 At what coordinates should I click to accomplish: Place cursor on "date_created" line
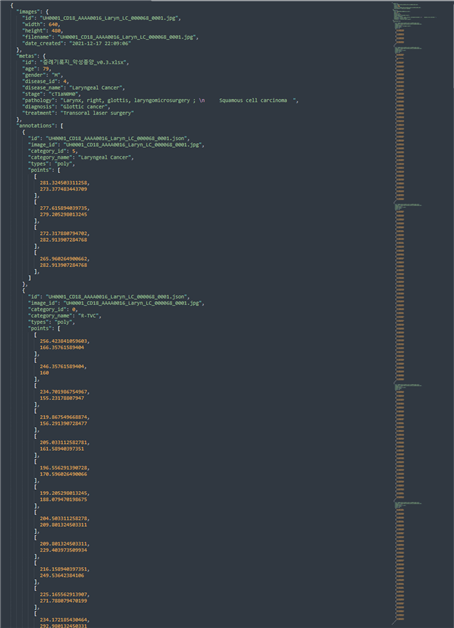76,43
